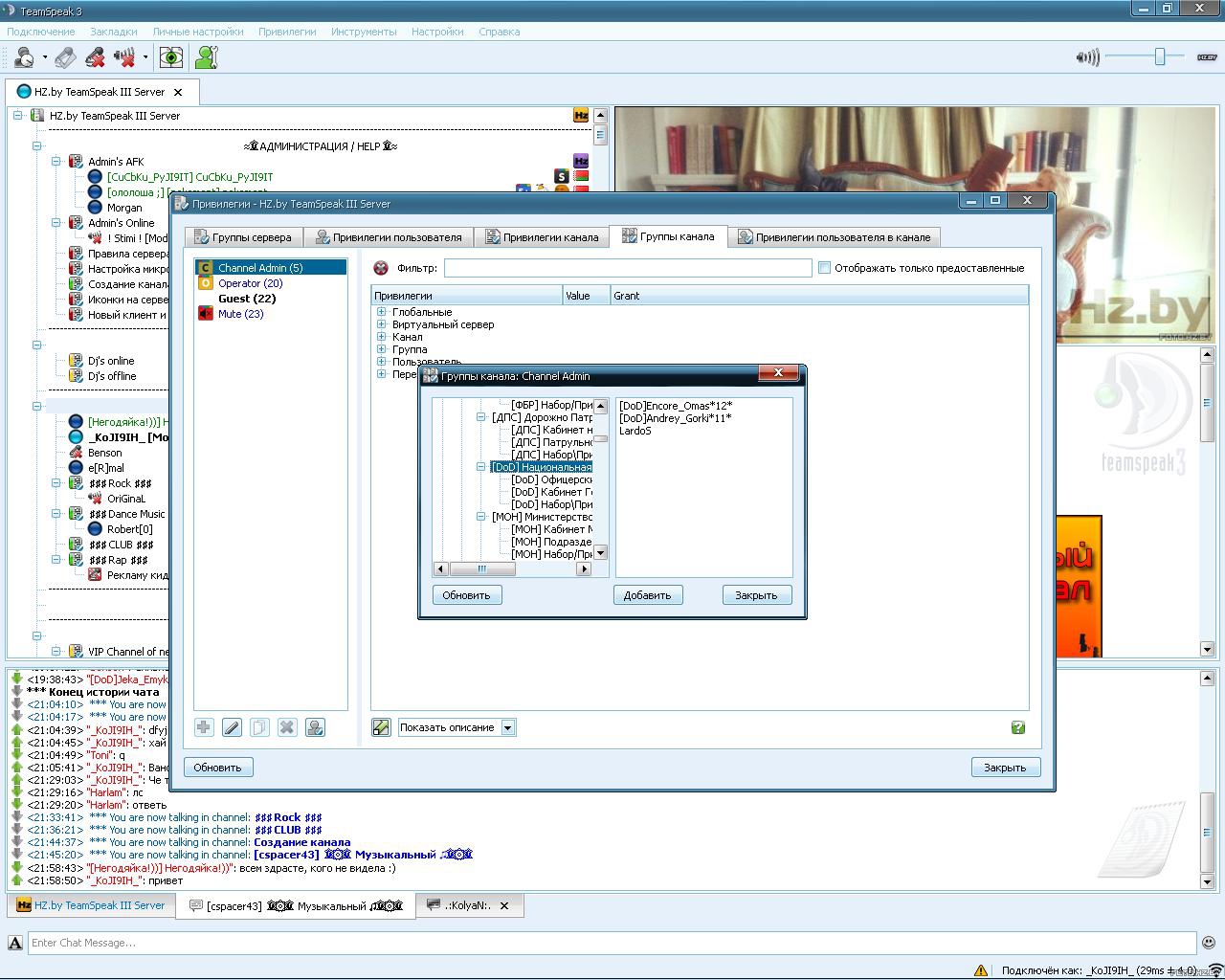Click the Operator O group icon
The height and width of the screenshot is (980, 1225).
[205, 283]
